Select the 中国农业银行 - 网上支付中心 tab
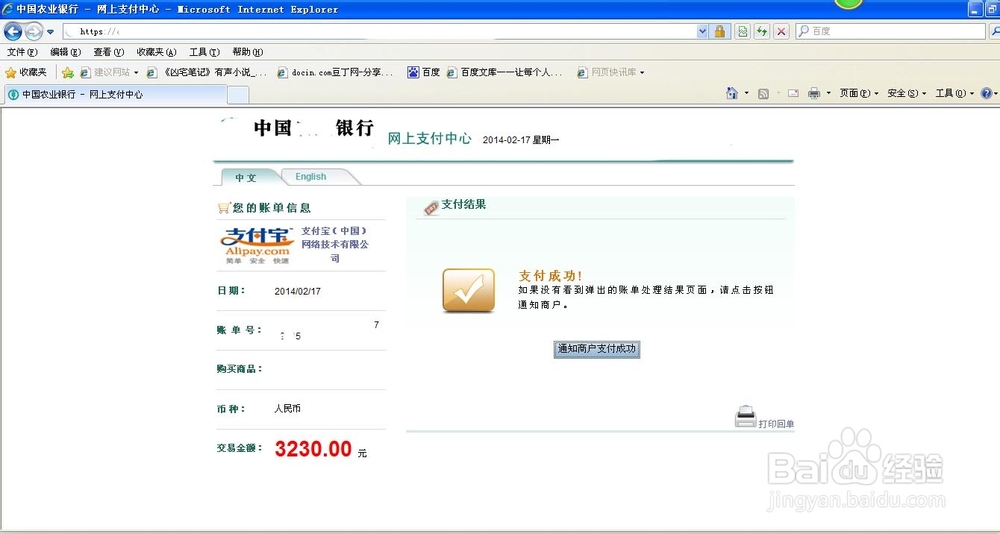This screenshot has width=1000, height=534. [115, 94]
